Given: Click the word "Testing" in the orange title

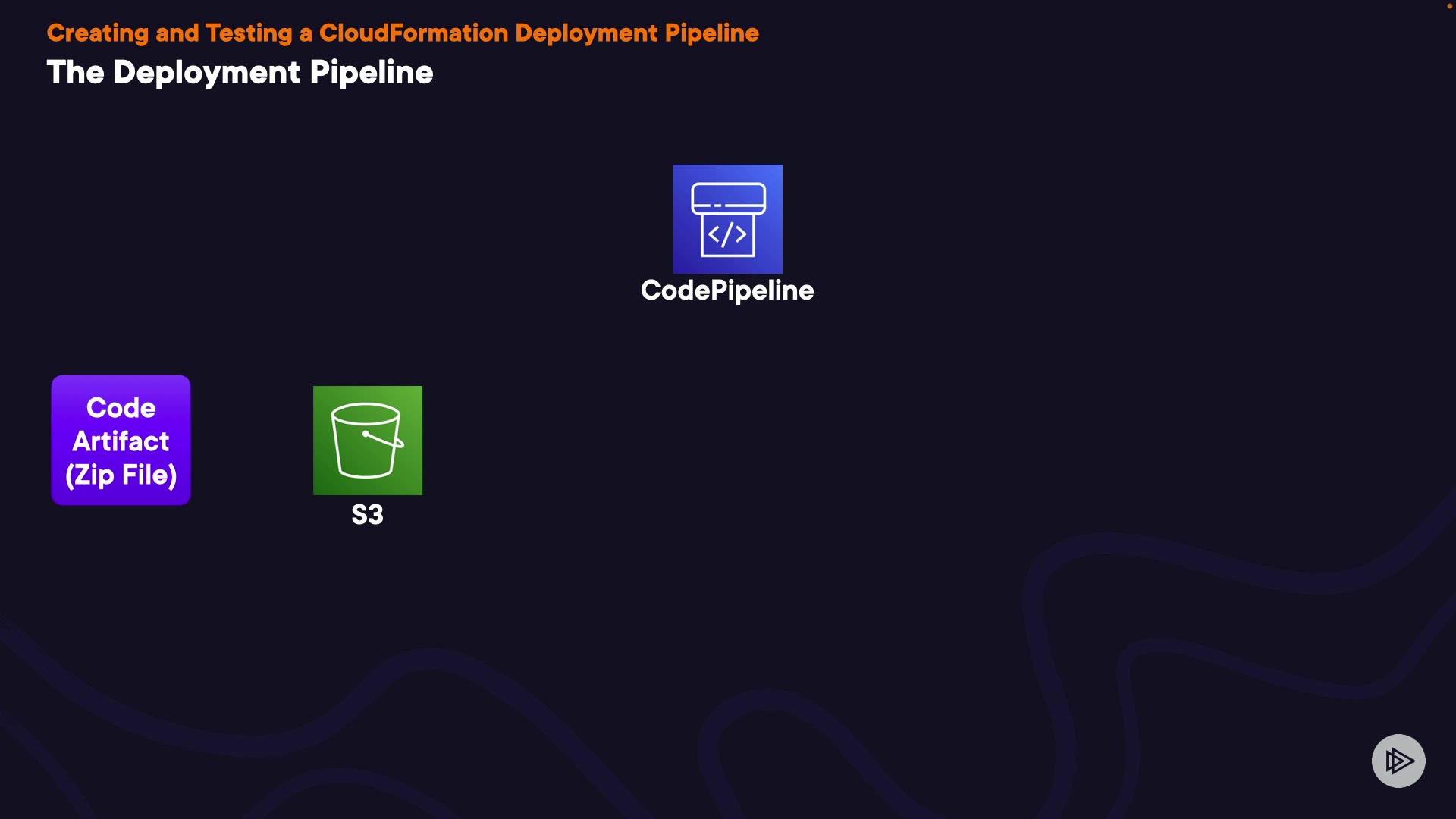Looking at the screenshot, I should (x=249, y=33).
